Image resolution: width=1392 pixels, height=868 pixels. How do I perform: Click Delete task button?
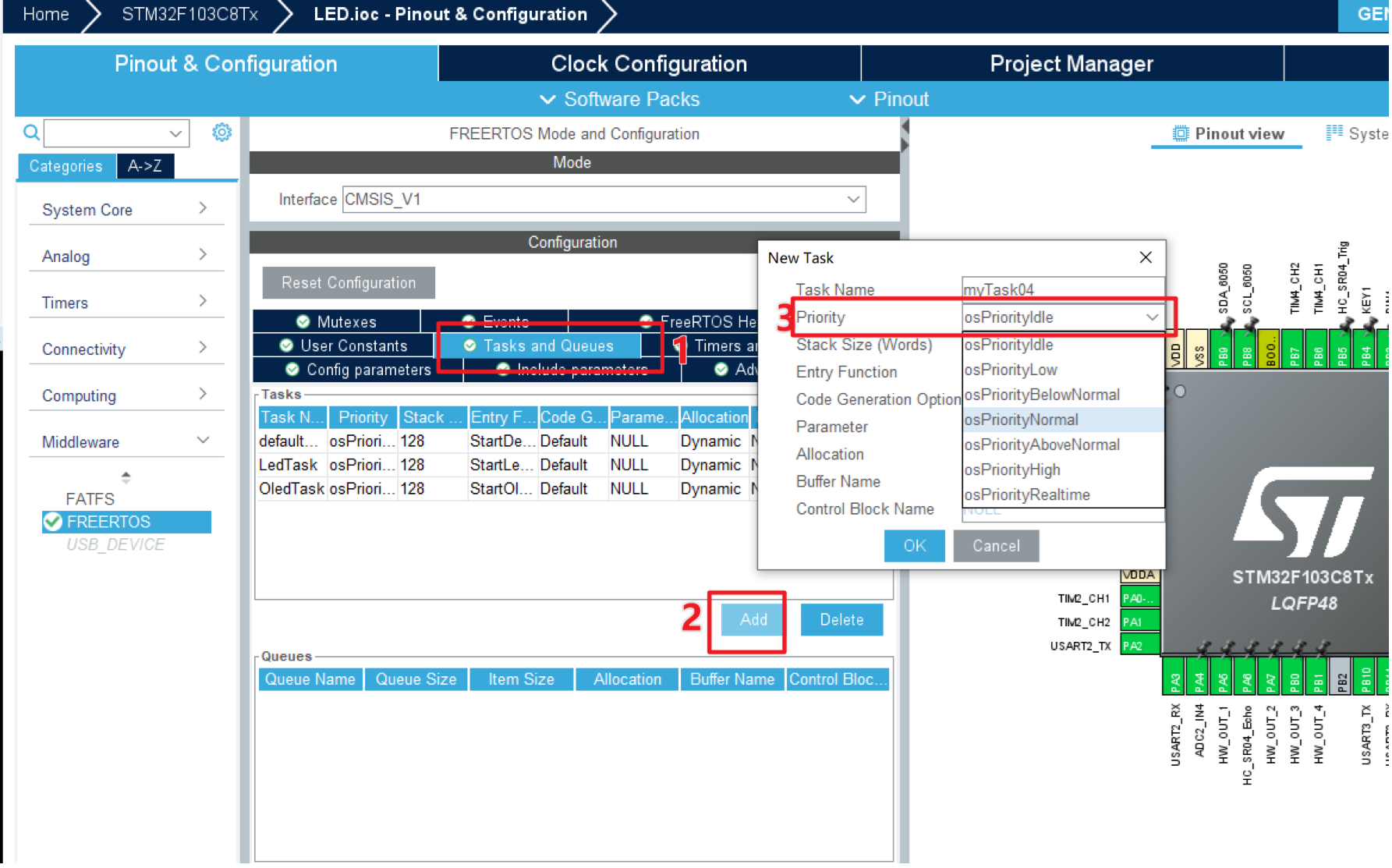pos(841,619)
